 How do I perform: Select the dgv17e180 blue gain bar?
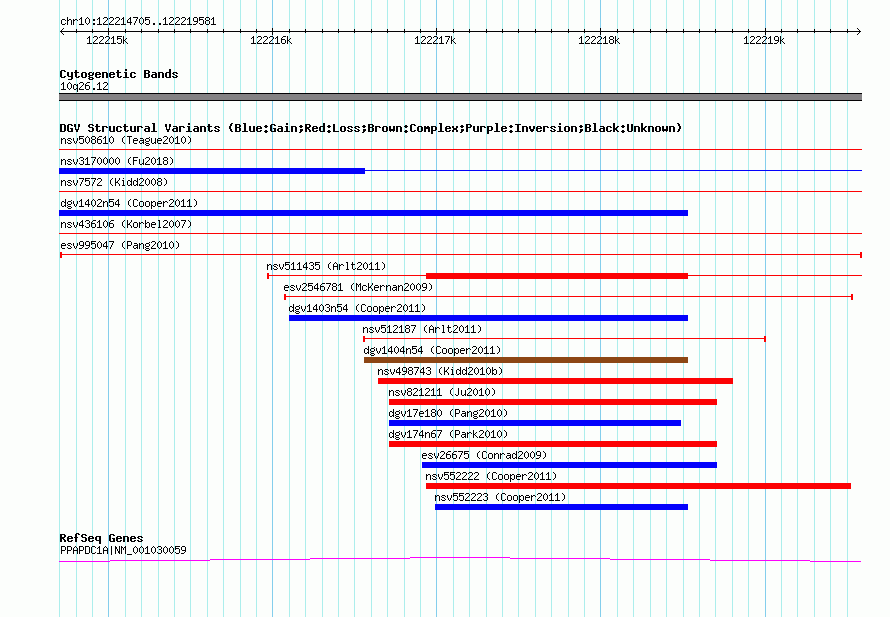point(535,423)
